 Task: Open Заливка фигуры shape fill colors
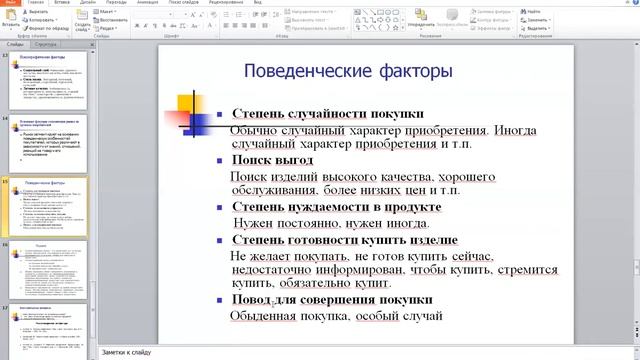(x=491, y=12)
